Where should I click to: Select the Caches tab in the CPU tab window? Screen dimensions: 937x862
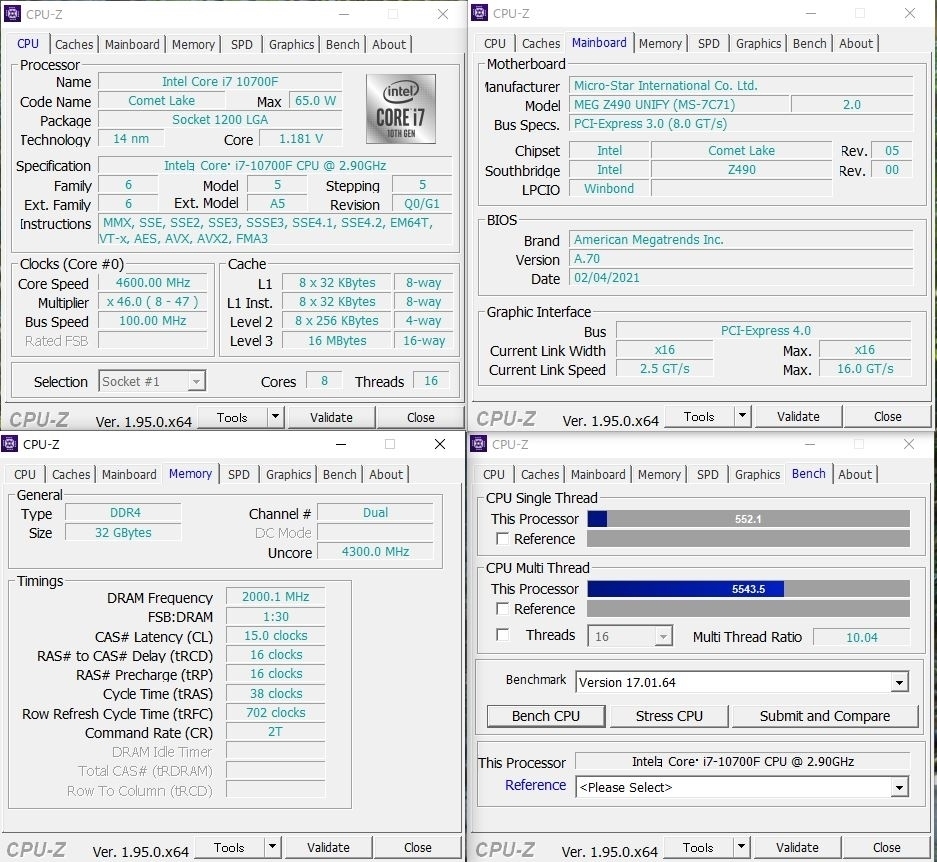click(74, 44)
